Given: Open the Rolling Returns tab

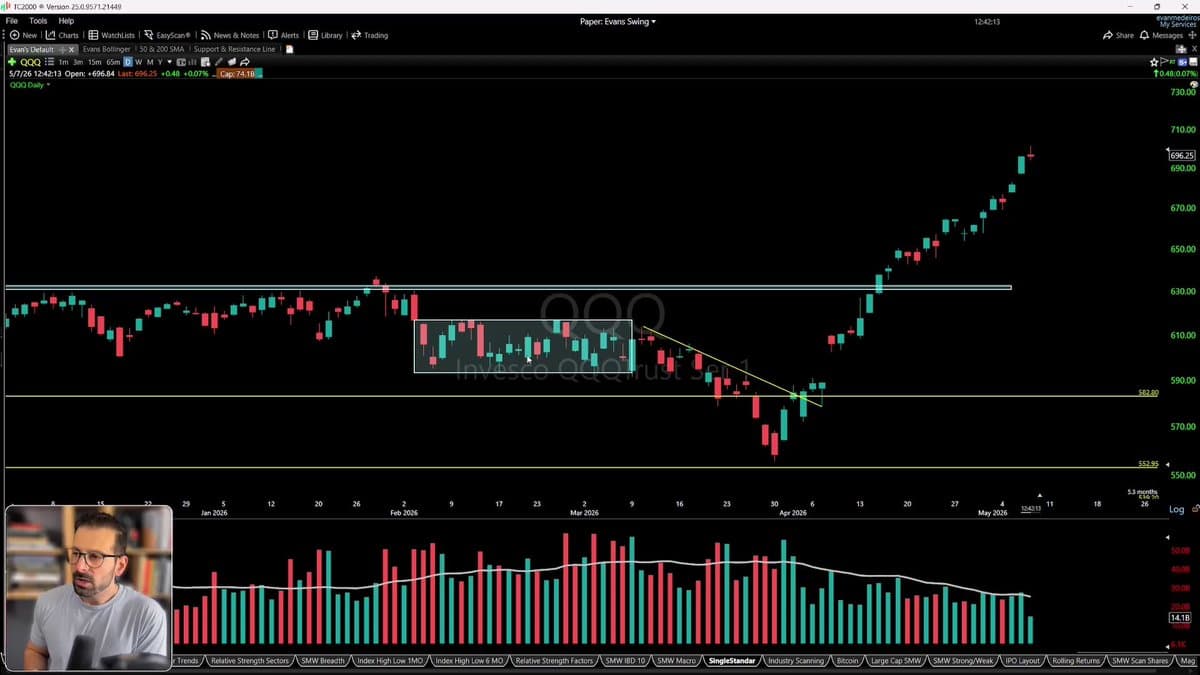Looking at the screenshot, I should click(1076, 661).
